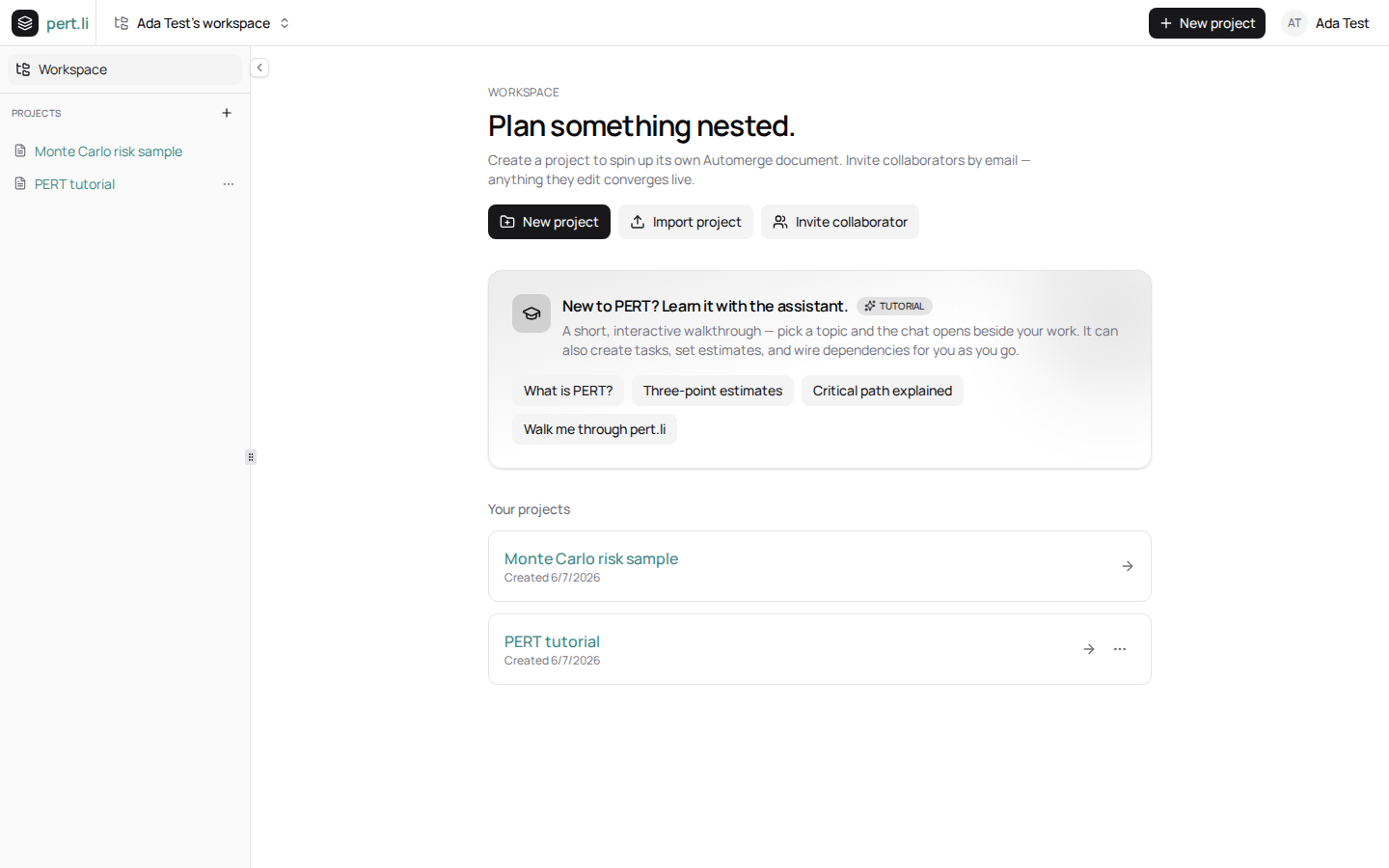The height and width of the screenshot is (868, 1389).
Task: Select Workspace in the sidebar
Action: [x=124, y=69]
